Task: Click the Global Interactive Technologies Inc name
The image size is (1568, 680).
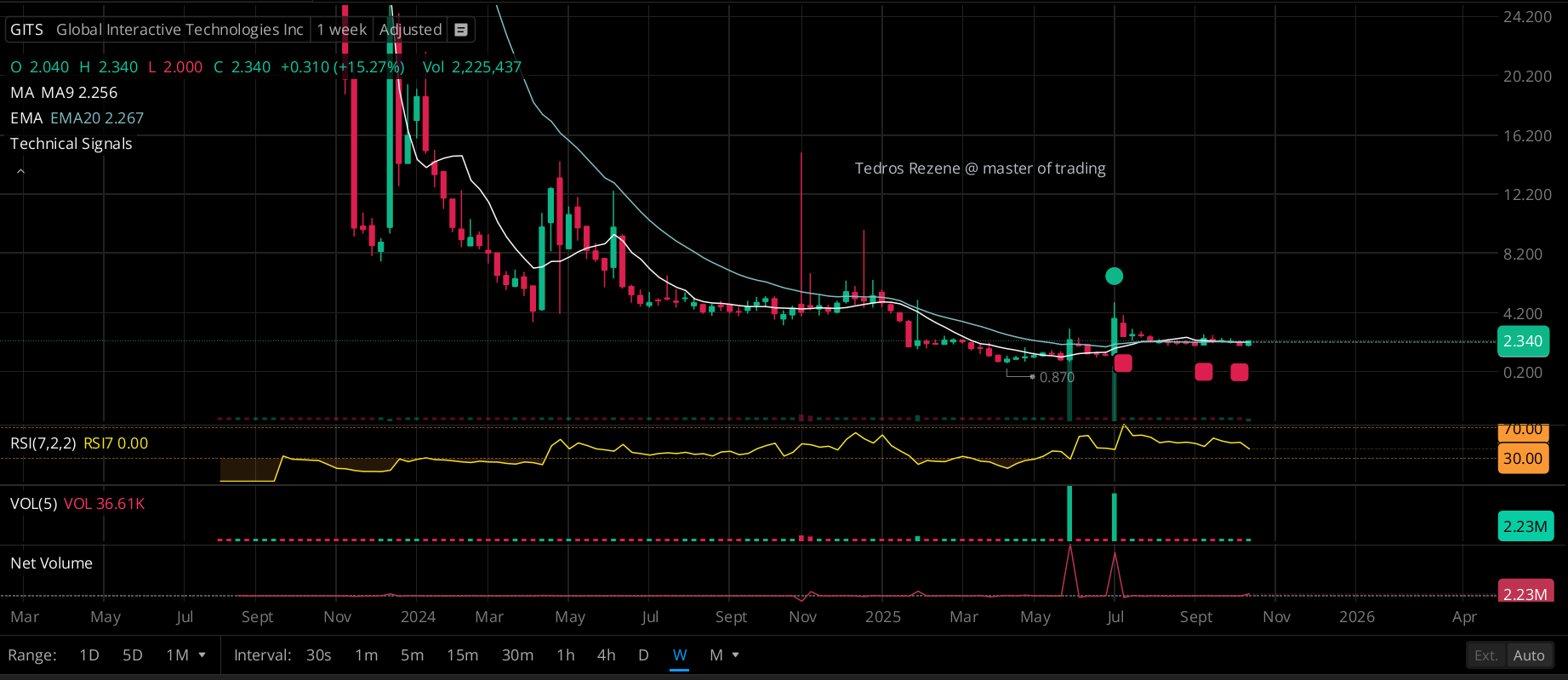Action: pos(180,30)
